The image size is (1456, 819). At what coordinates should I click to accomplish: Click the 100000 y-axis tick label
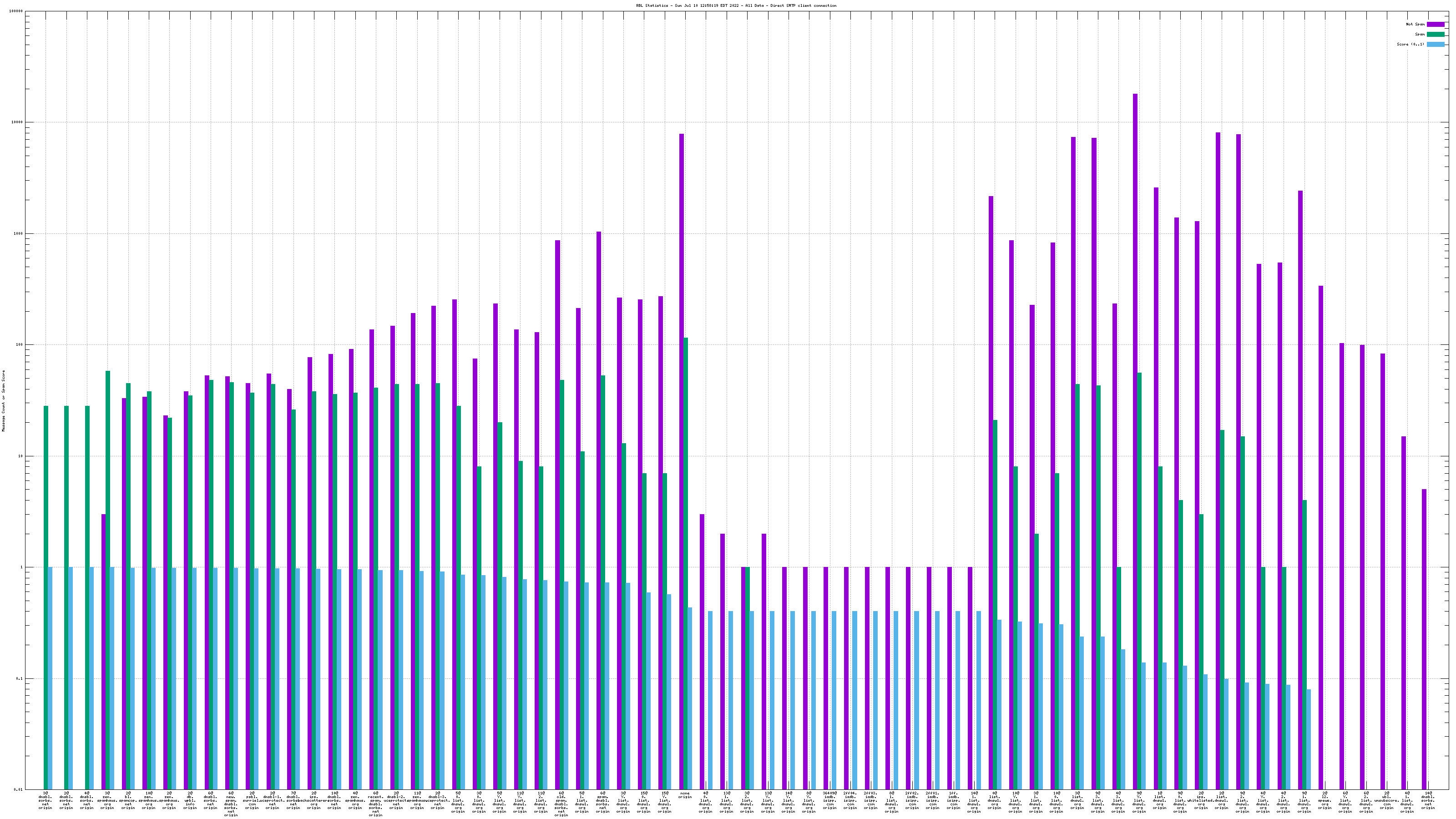click(x=16, y=11)
